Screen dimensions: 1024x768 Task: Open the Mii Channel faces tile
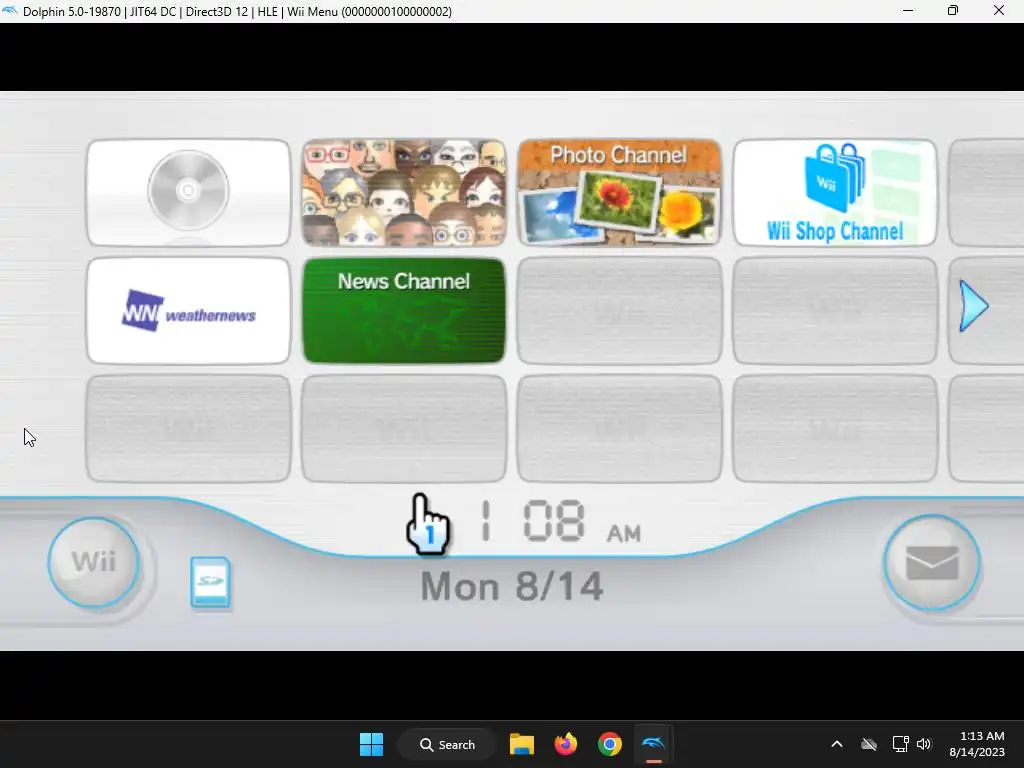[404, 193]
